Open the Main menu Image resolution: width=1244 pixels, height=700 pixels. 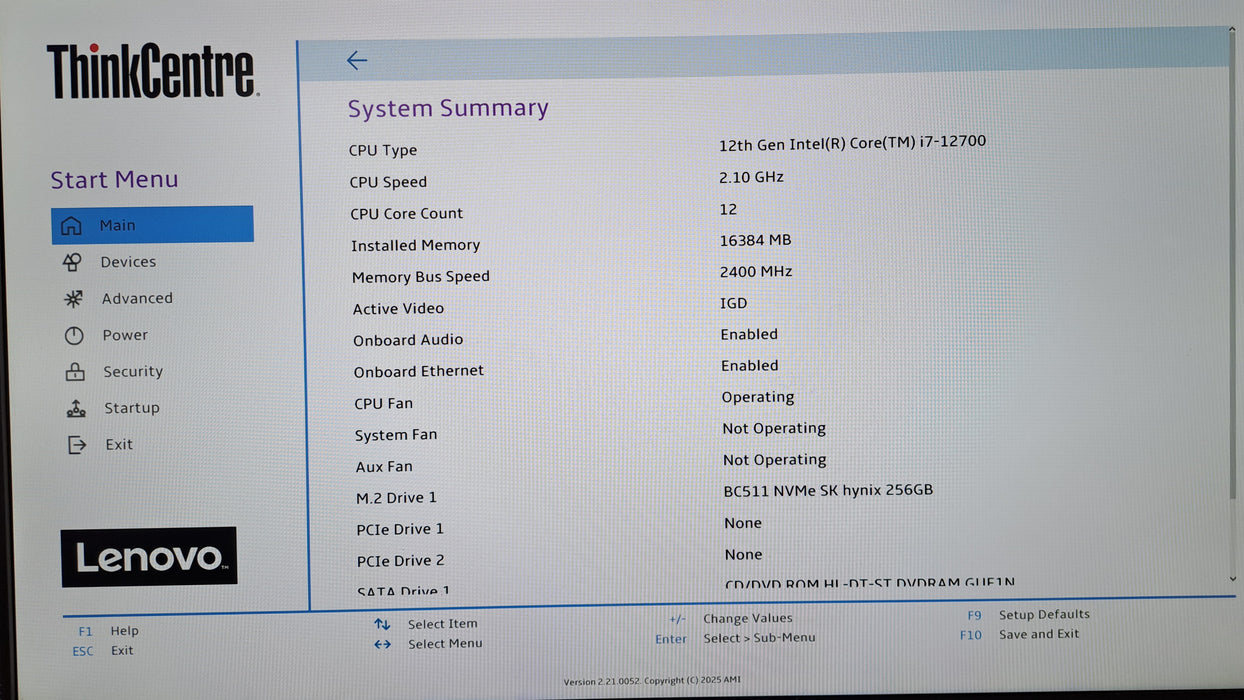[x=152, y=225]
